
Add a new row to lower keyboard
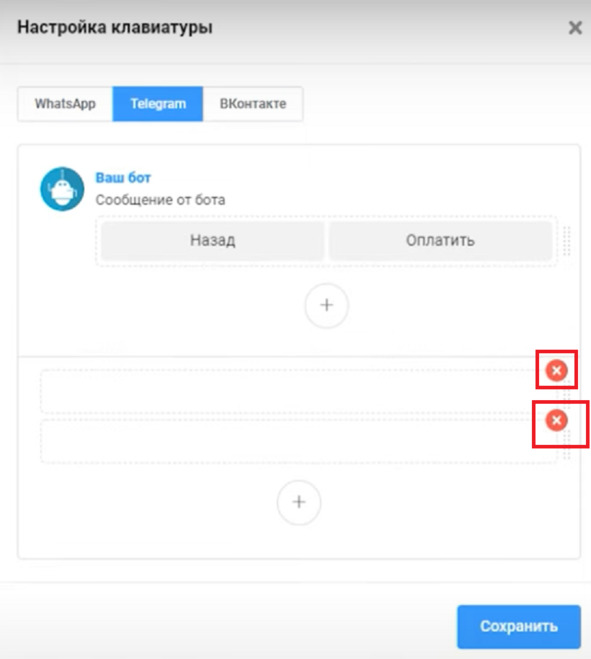coord(299,502)
